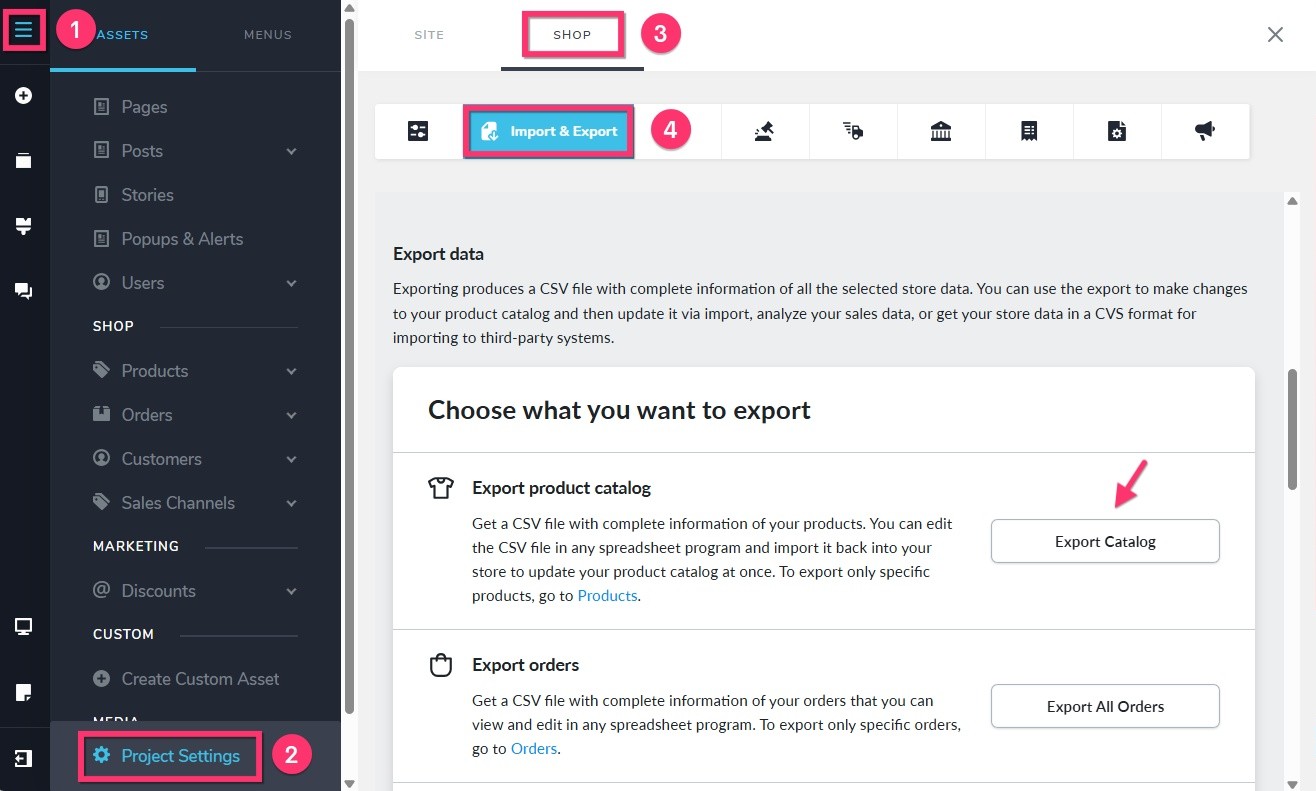Screen dimensions: 1316x791
Task: Switch to the Assets tab
Action: tap(122, 35)
